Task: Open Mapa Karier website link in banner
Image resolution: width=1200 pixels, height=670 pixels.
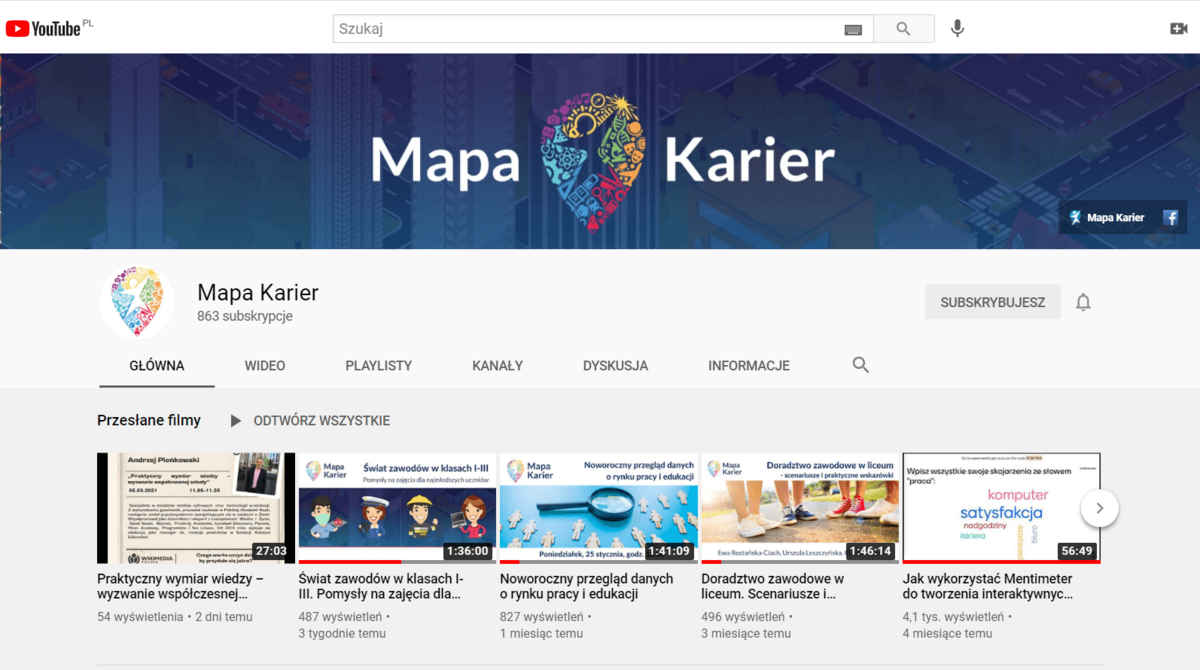Action: click(1107, 217)
